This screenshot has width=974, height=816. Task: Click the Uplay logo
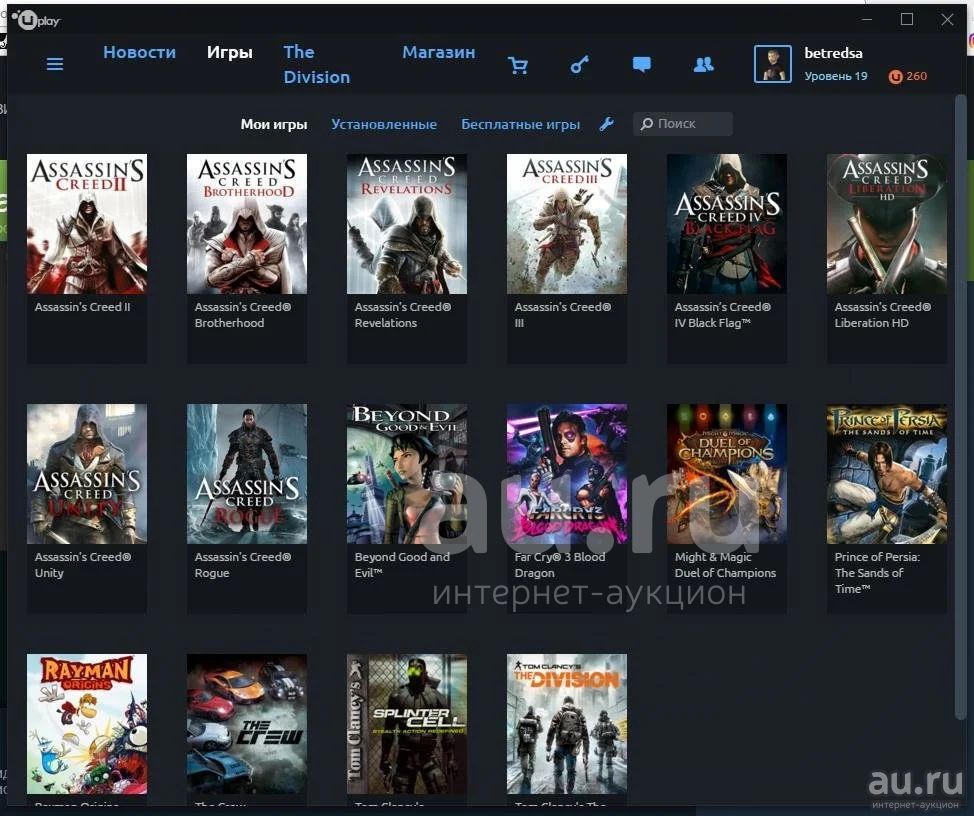pyautogui.click(x=36, y=20)
